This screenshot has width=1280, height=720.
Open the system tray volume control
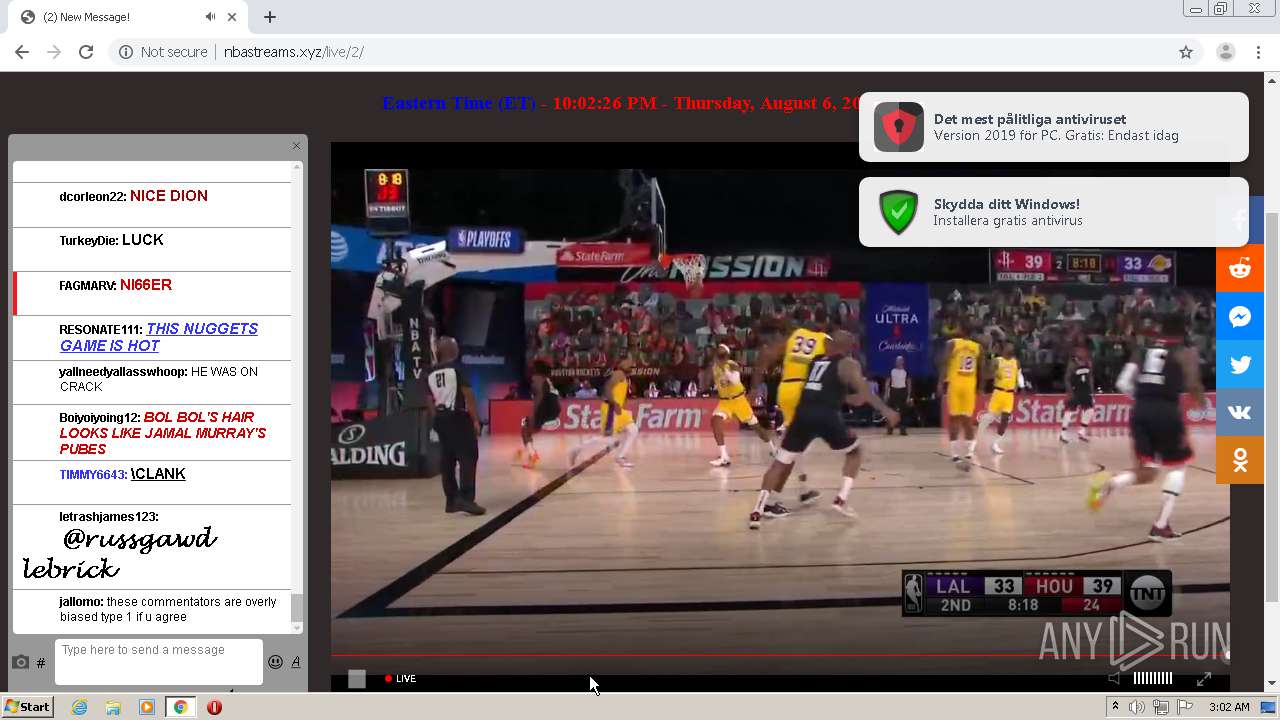point(1137,707)
